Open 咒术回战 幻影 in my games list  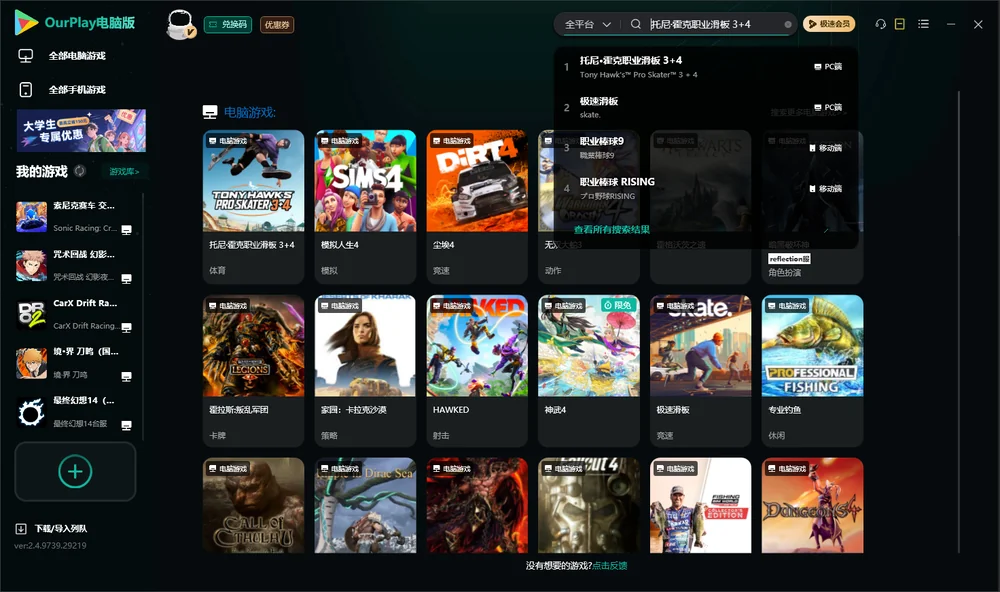(75, 265)
